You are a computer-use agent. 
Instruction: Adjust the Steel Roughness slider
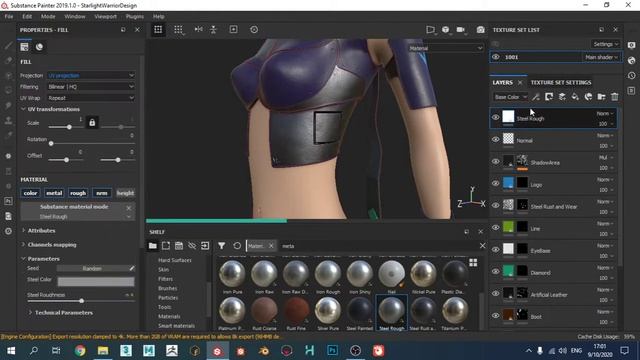81,301
